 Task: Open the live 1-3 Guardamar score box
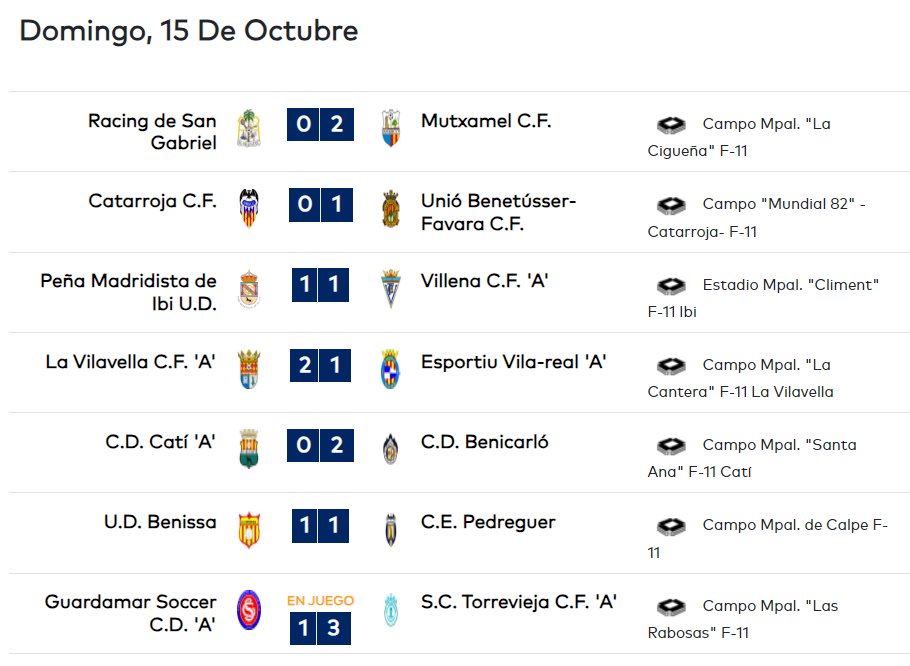click(320, 628)
